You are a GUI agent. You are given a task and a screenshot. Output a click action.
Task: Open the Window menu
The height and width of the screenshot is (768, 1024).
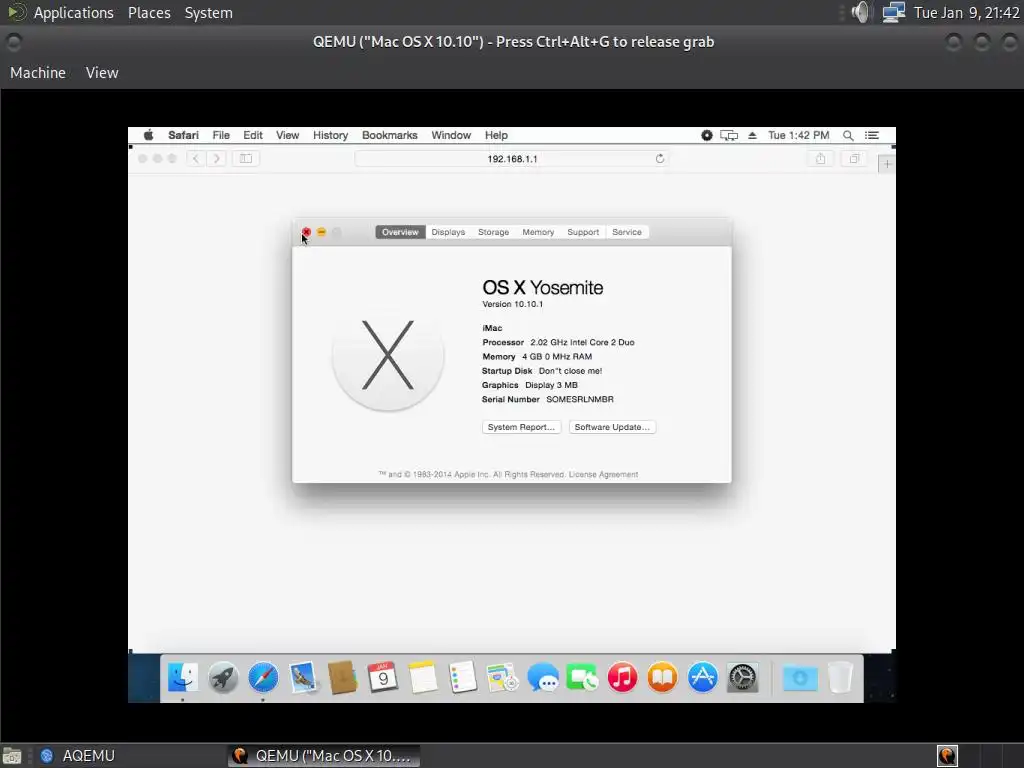tap(451, 135)
